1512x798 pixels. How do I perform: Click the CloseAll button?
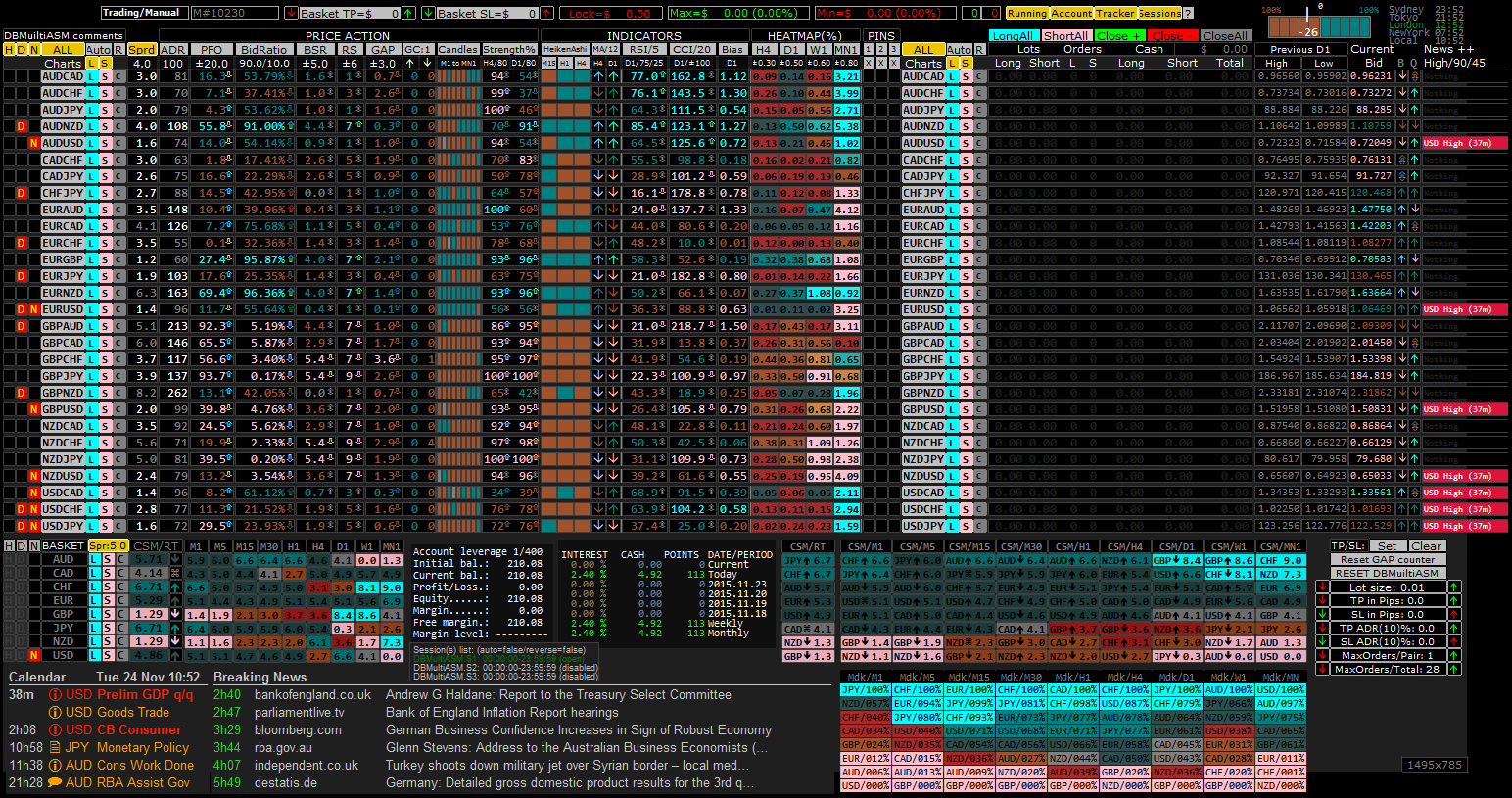click(1225, 35)
